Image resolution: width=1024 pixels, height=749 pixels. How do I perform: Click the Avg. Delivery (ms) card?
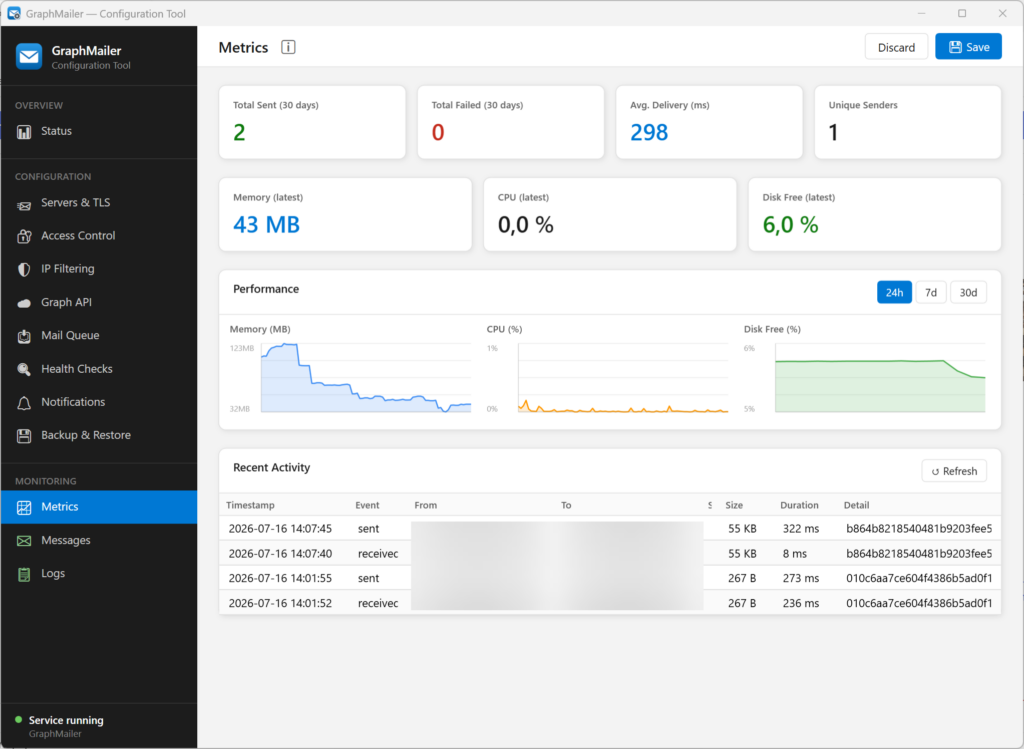click(709, 122)
